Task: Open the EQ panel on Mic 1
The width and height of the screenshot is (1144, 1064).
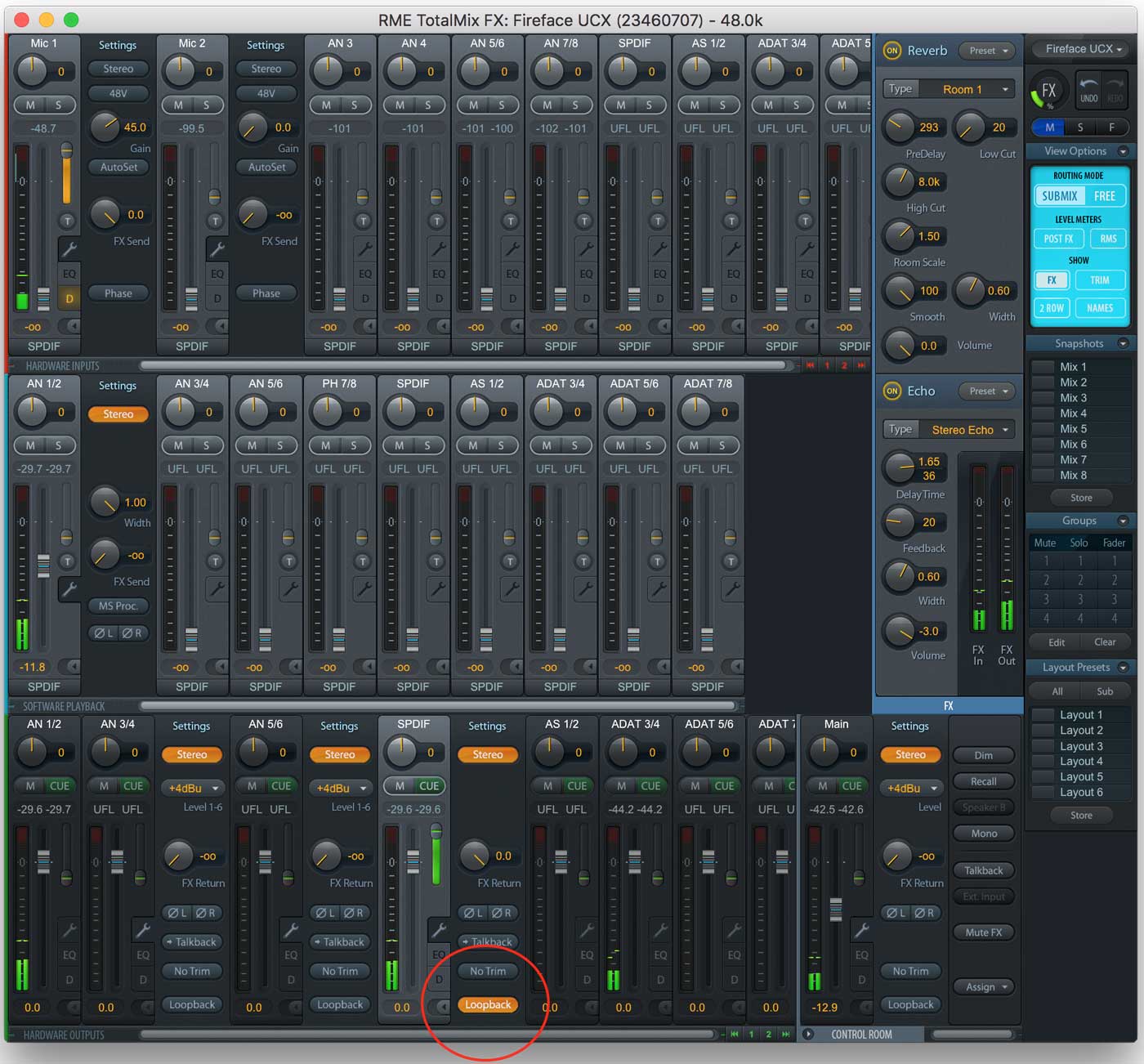Action: click(x=69, y=274)
